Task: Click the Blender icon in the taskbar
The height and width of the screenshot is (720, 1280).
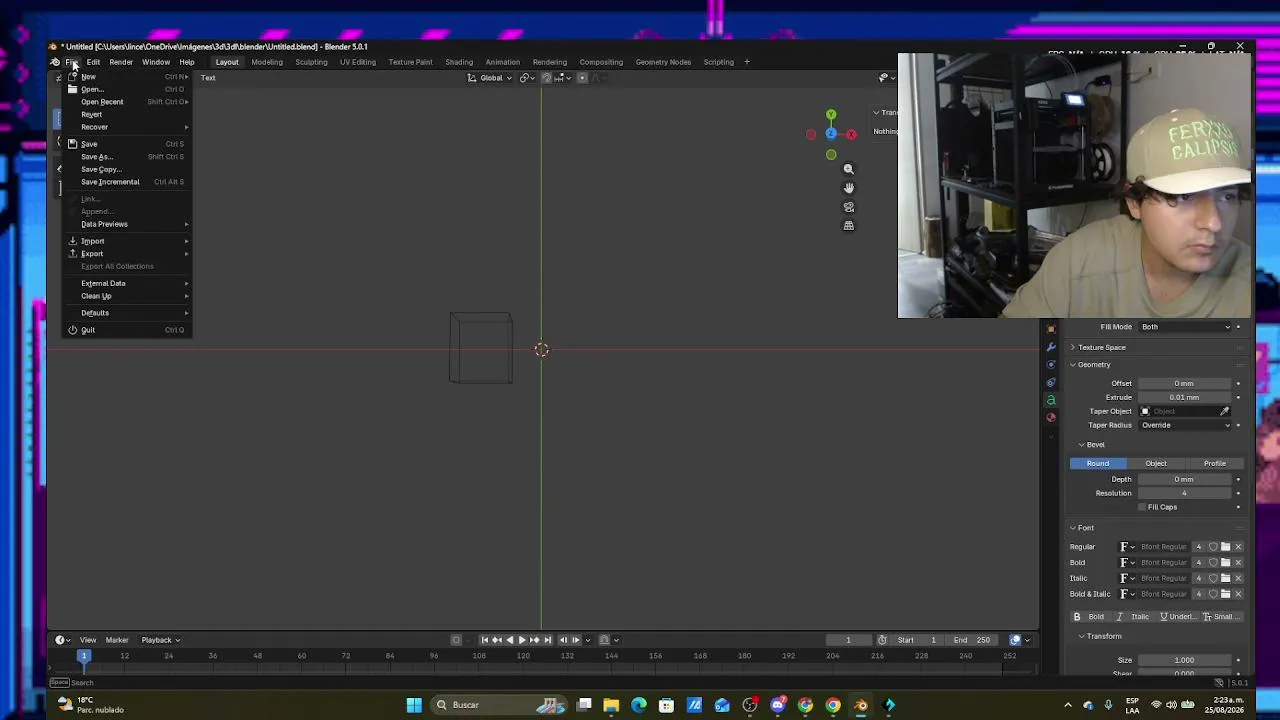Action: point(861,705)
